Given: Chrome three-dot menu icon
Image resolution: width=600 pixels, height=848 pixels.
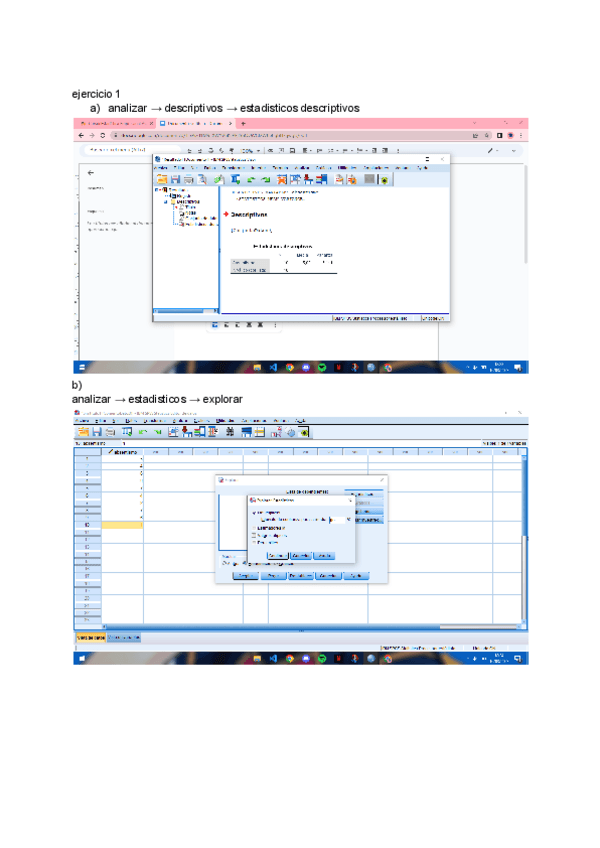Looking at the screenshot, I should point(521,136).
